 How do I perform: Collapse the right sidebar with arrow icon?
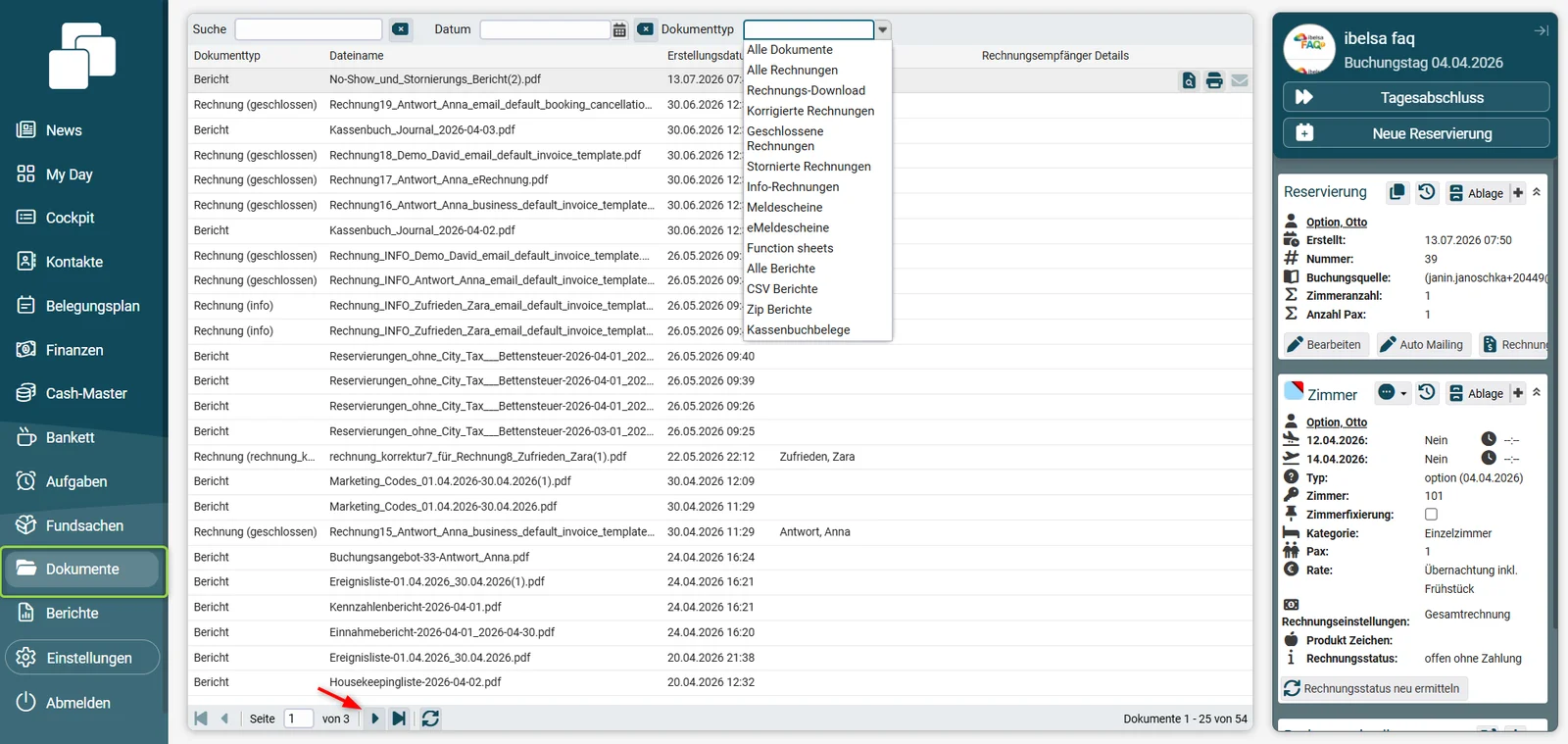click(1541, 31)
